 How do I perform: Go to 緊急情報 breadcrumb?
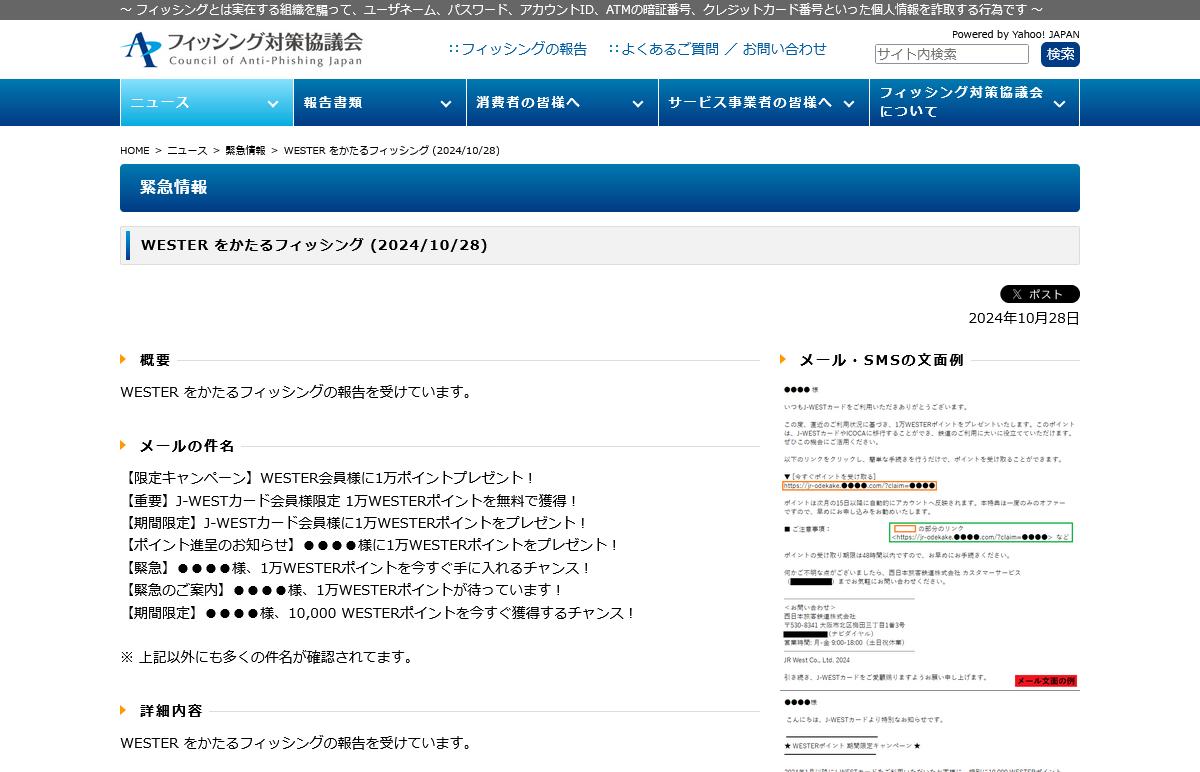(245, 151)
